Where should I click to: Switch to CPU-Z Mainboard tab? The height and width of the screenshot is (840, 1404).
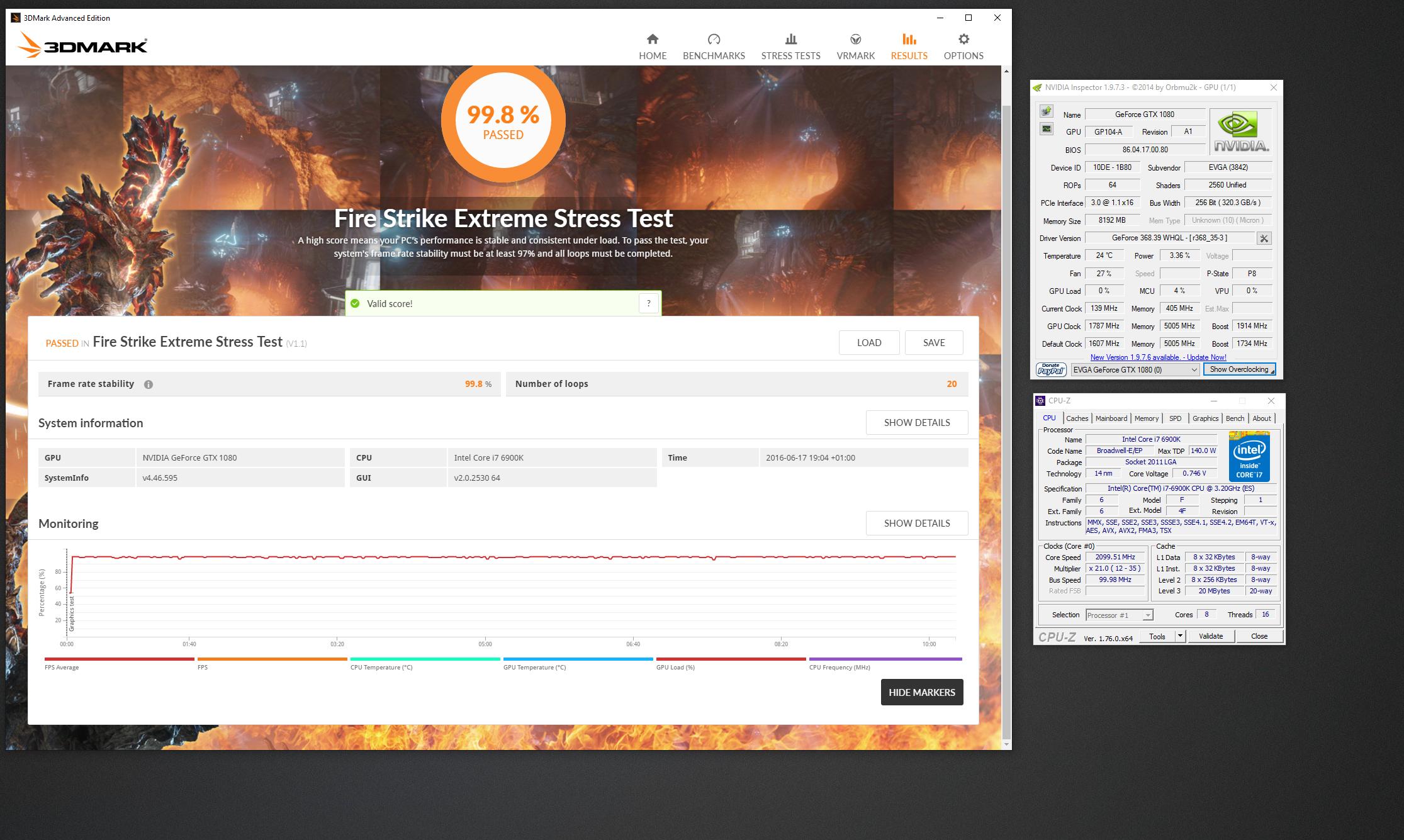1111,418
